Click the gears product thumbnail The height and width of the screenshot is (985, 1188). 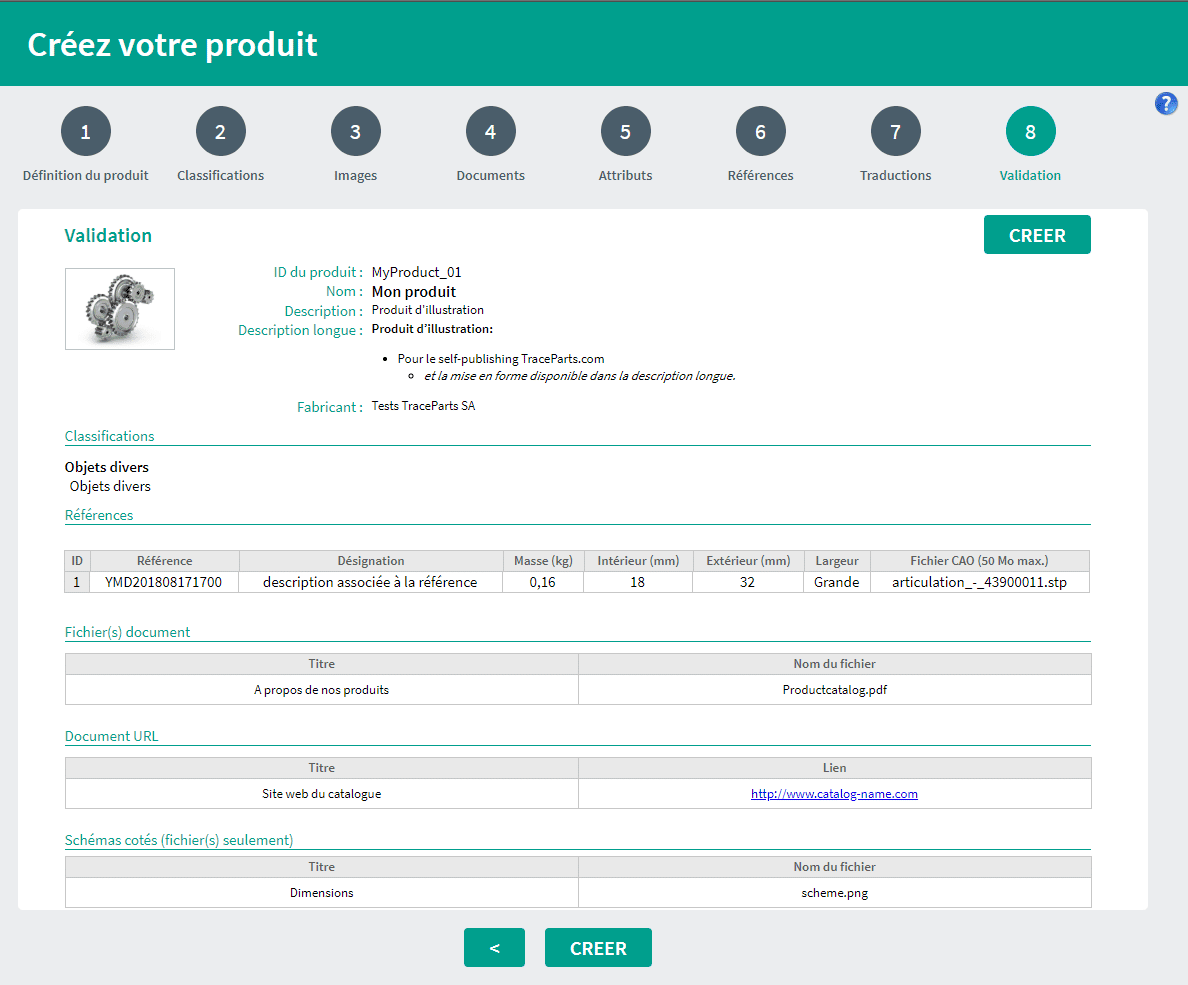point(120,309)
